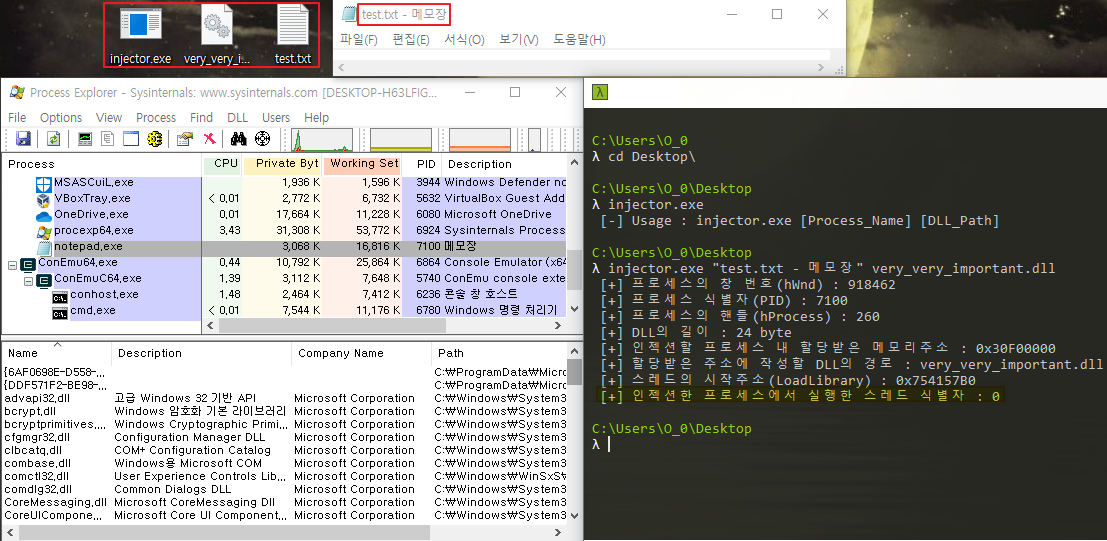Open File menu in Process Explorer
Image resolution: width=1107 pixels, height=541 pixels.
point(16,117)
